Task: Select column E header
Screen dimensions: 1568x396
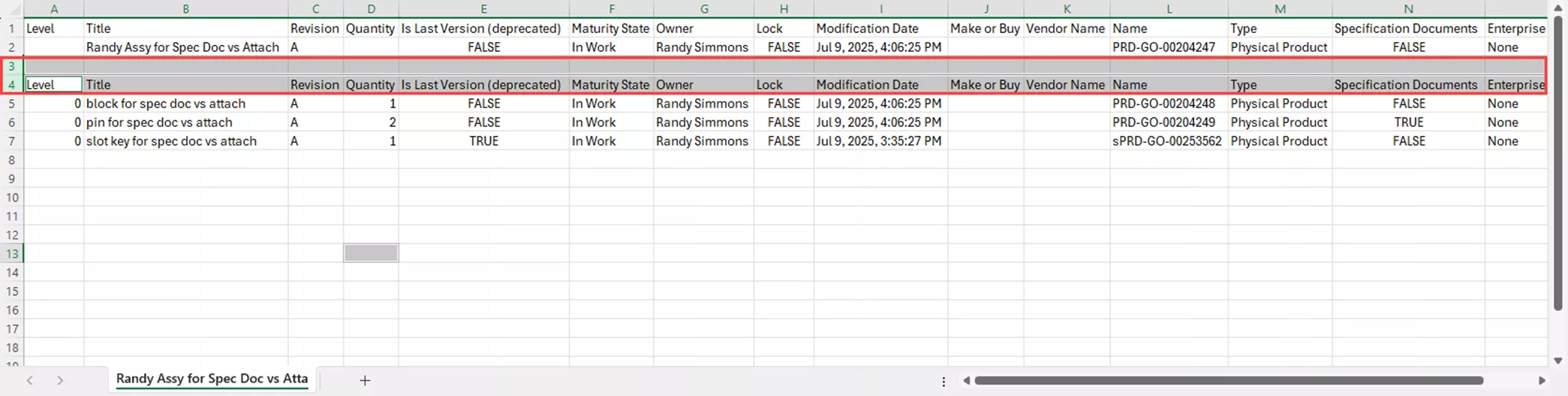Action: click(x=484, y=9)
